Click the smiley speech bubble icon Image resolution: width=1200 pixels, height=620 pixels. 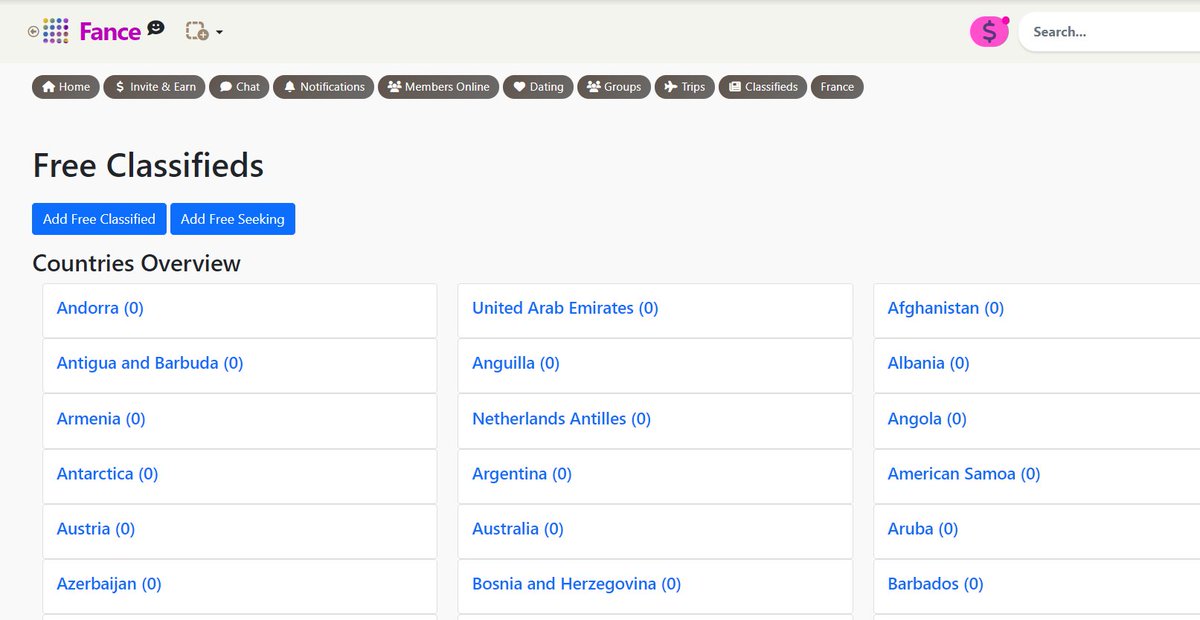(x=155, y=28)
